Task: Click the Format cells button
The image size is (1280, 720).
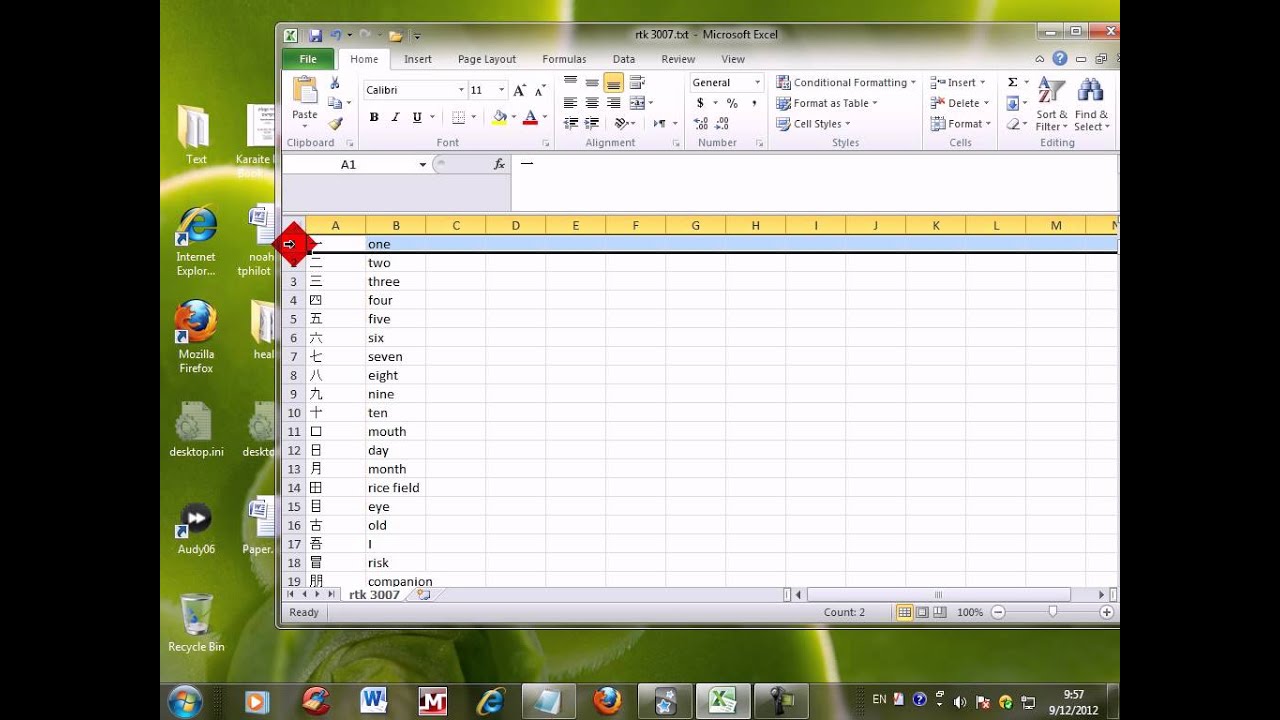Action: tap(960, 124)
